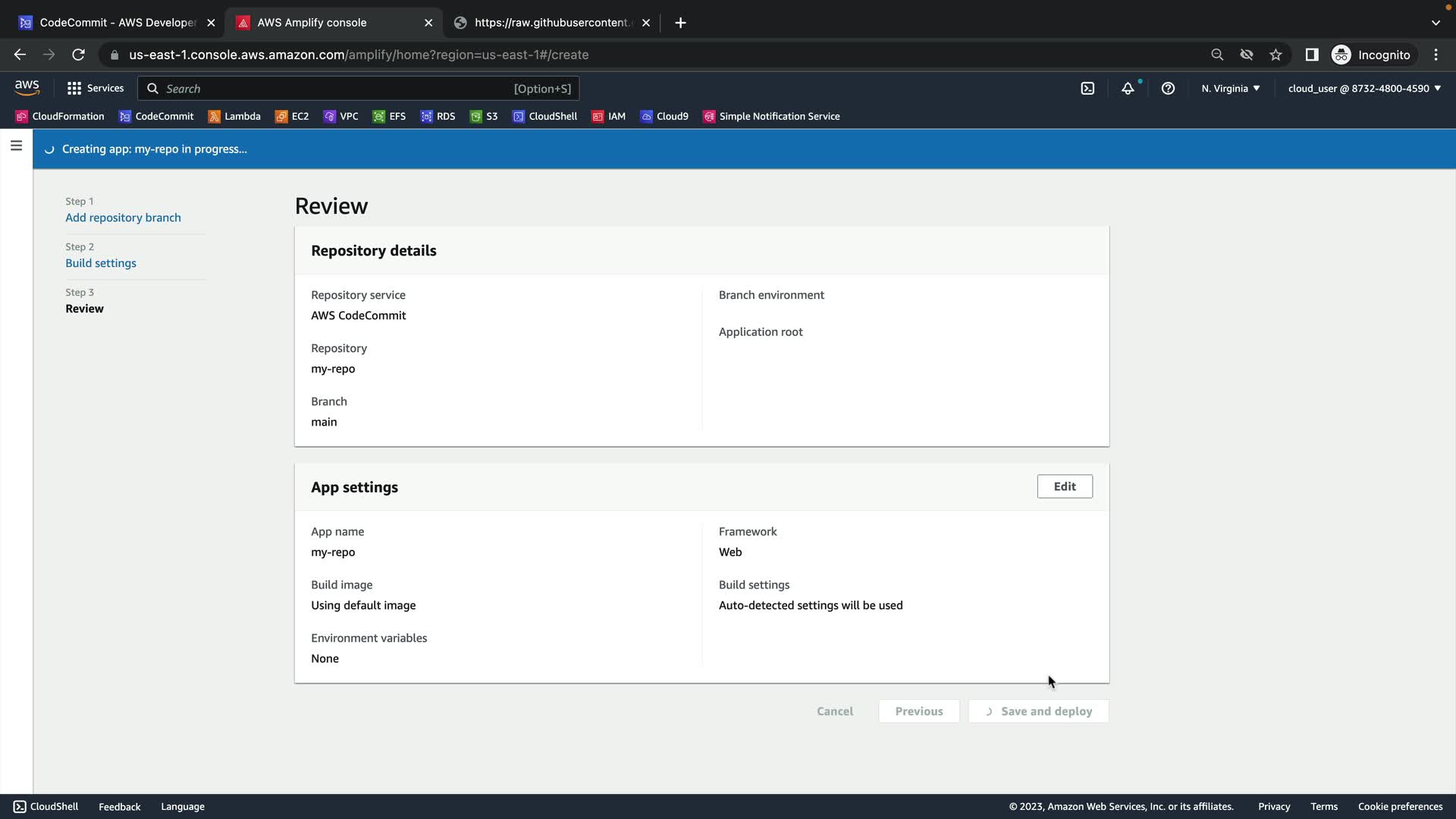Viewport: 1456px width, 819px height.
Task: Click the AWS logo home icon
Action: [27, 88]
